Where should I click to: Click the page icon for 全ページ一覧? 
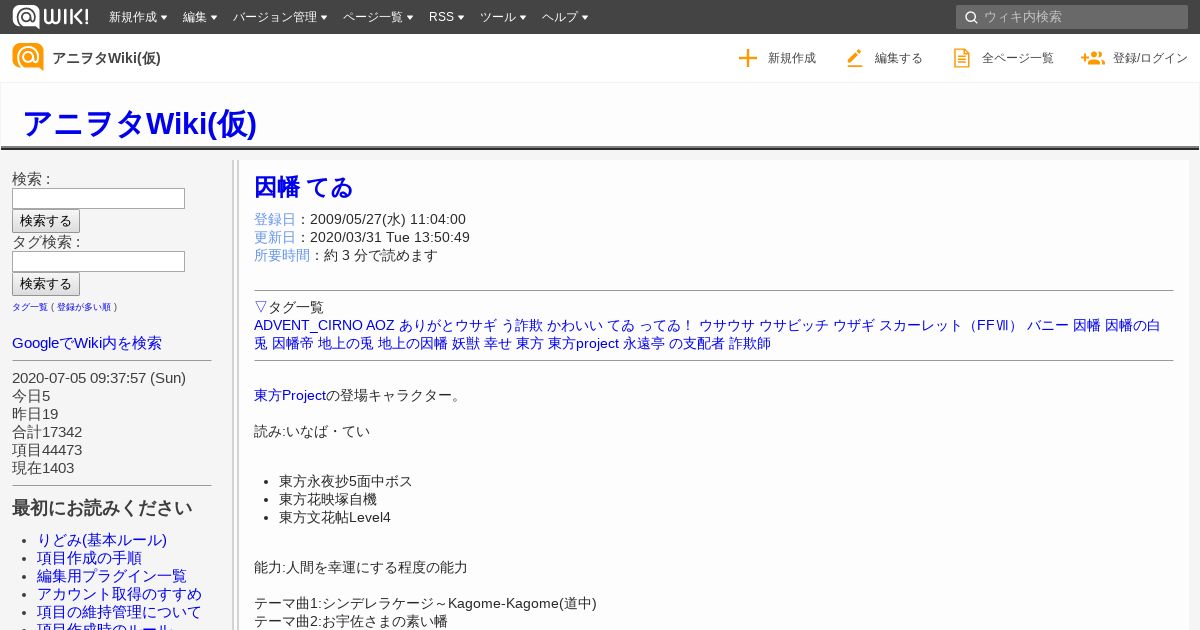(961, 58)
